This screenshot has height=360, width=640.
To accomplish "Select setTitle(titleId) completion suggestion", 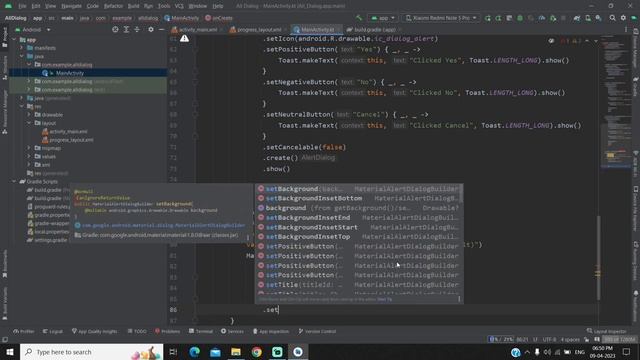I will (x=359, y=285).
